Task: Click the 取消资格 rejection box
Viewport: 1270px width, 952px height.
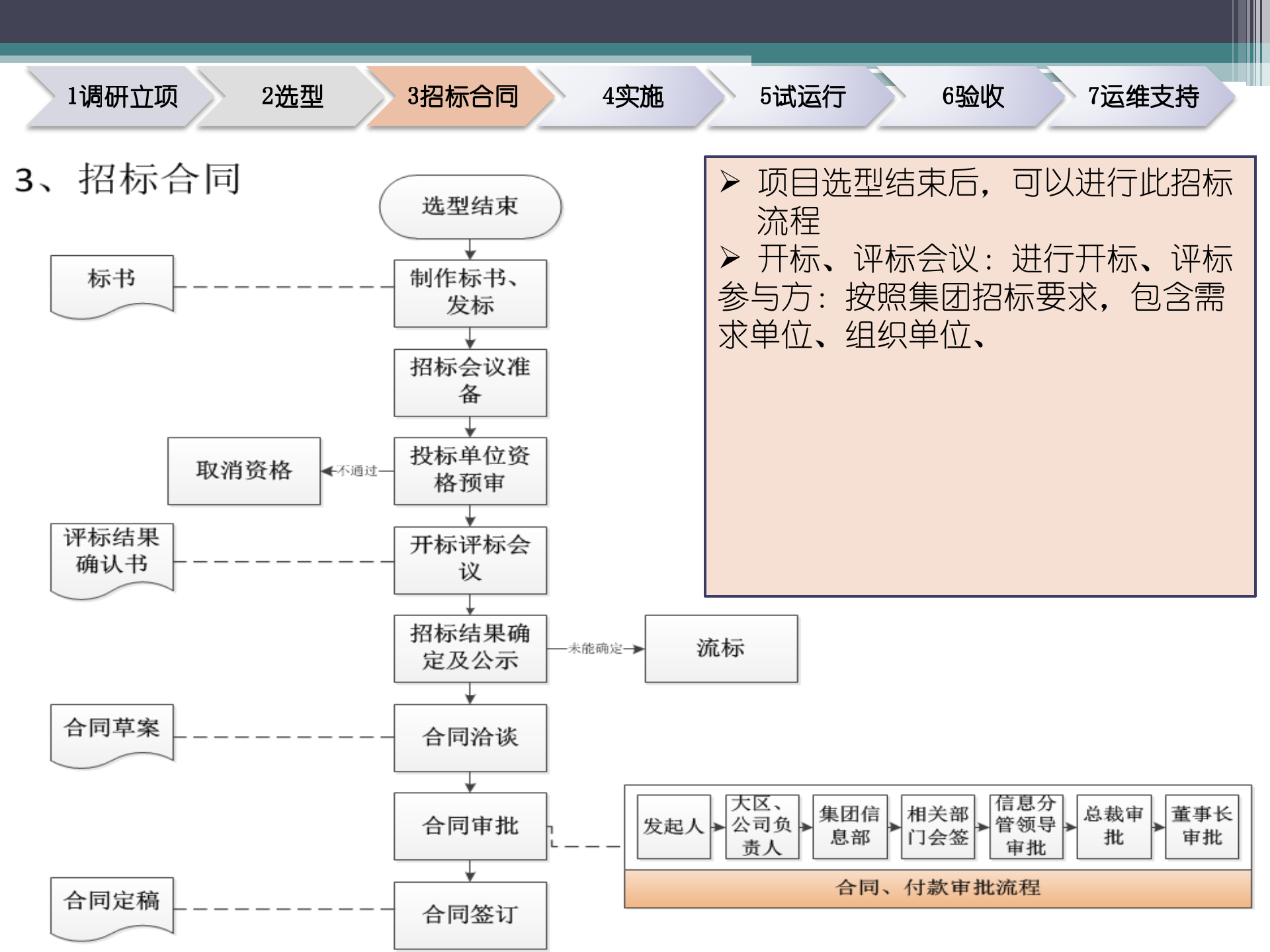Action: [243, 471]
